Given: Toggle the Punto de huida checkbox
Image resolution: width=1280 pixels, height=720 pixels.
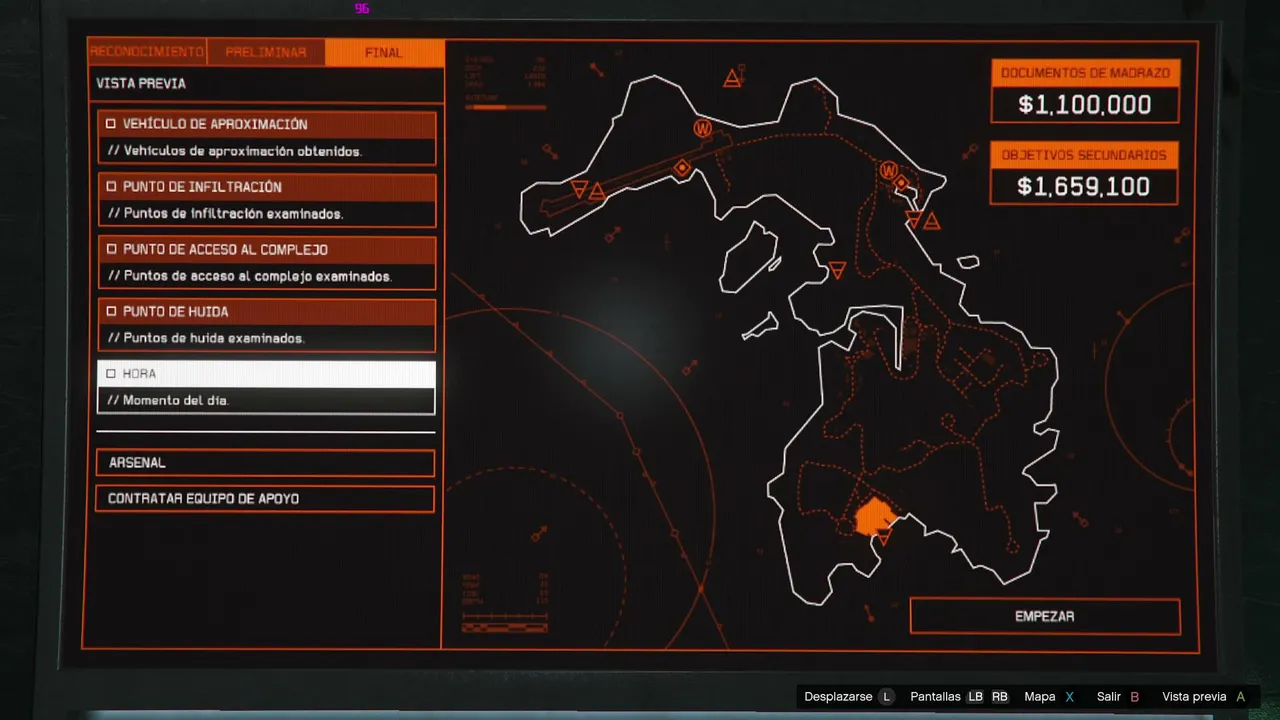Looking at the screenshot, I should point(111,312).
